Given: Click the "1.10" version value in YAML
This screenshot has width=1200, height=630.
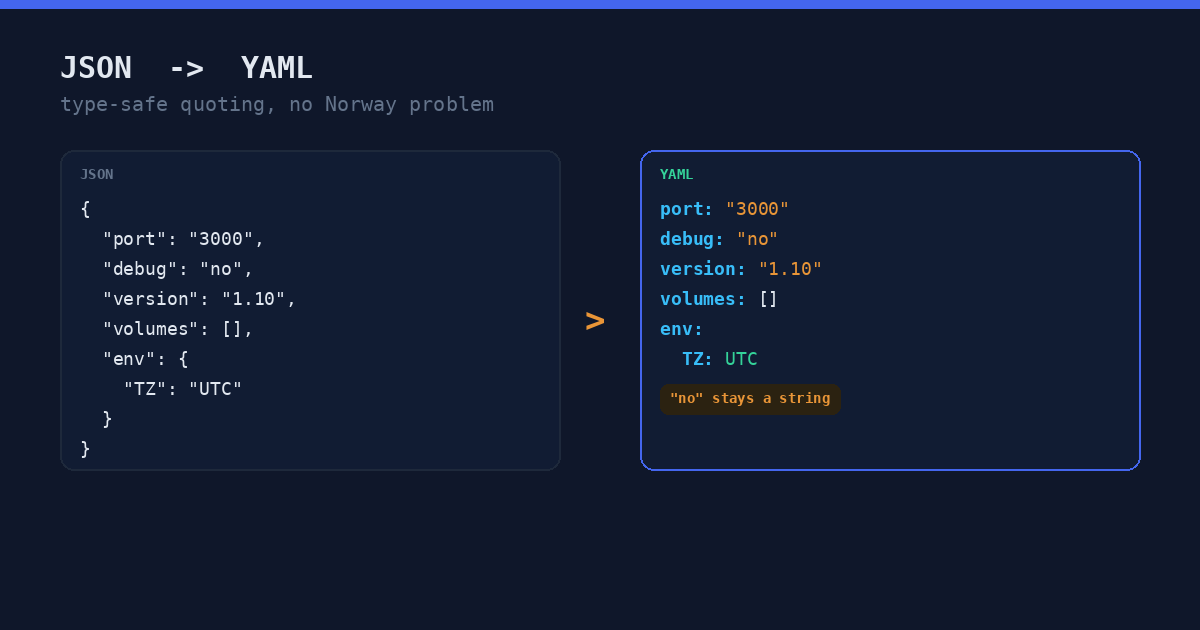Looking at the screenshot, I should [790, 269].
